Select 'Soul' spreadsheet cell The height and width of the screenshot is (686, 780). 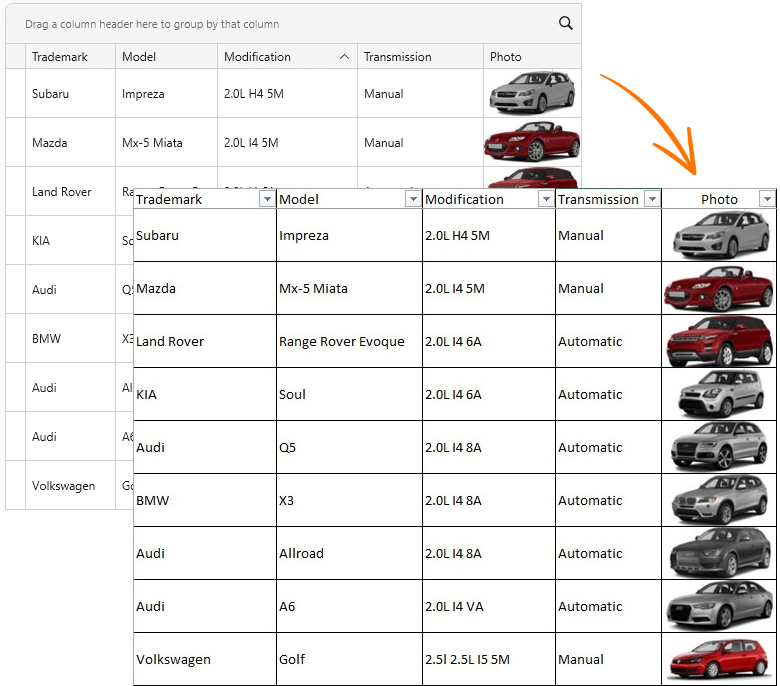coord(349,394)
